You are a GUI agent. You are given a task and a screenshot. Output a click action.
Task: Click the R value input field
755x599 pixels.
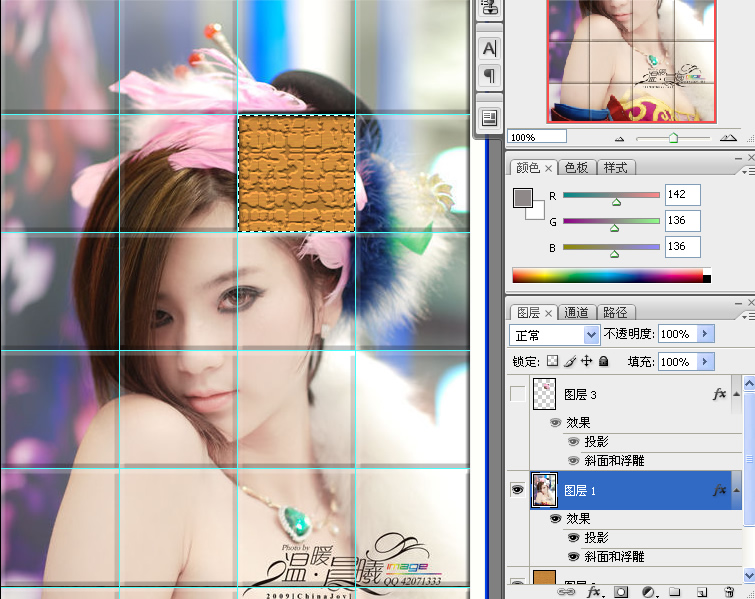(x=682, y=195)
